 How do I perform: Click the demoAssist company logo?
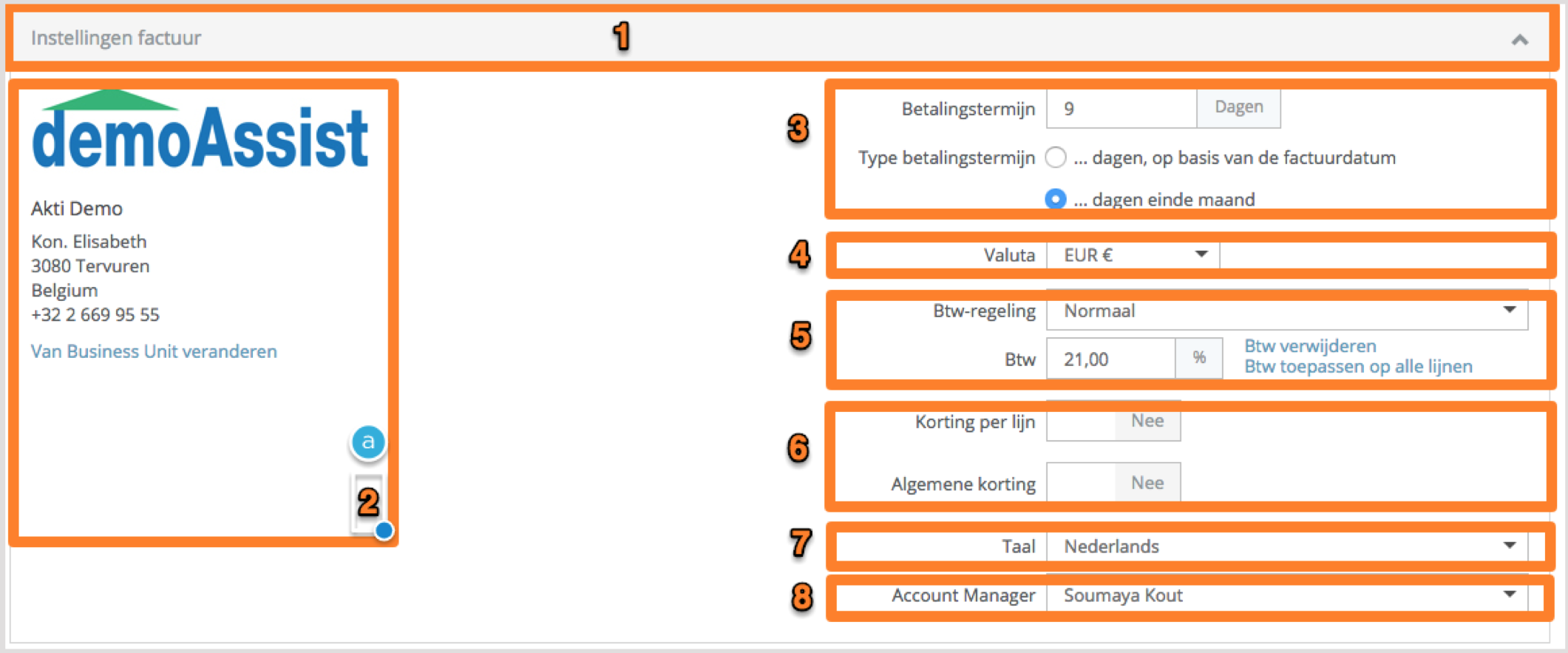tap(200, 129)
